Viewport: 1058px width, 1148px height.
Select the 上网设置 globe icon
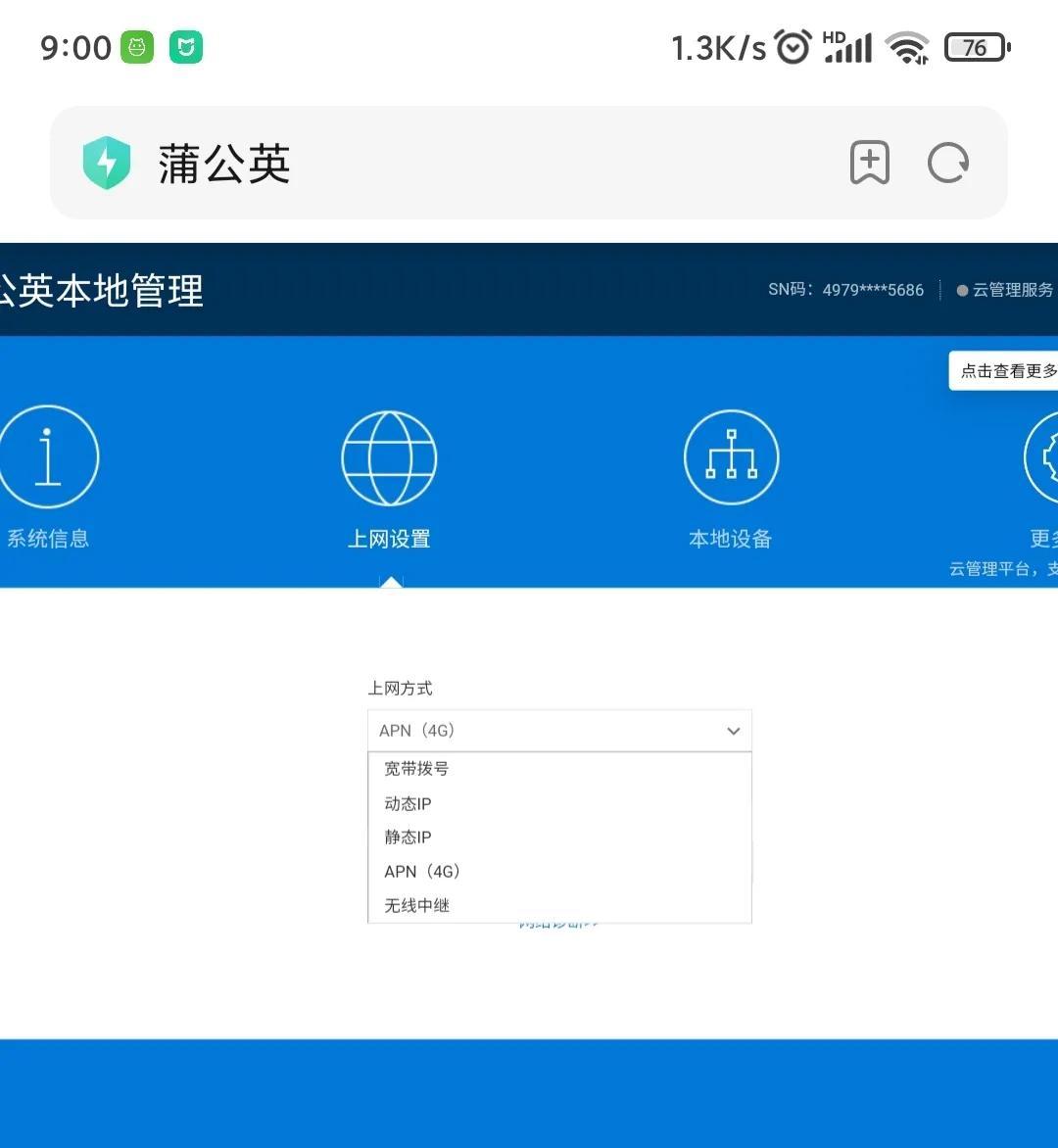coord(389,457)
